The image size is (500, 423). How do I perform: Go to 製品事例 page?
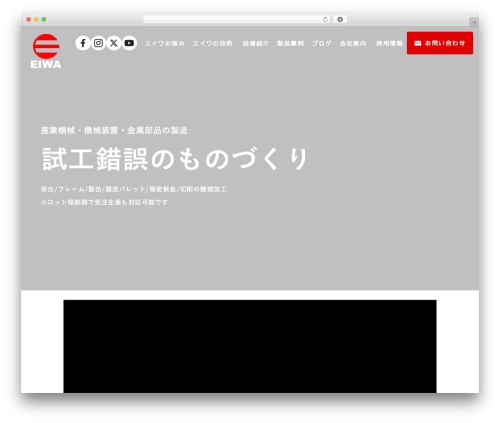pos(290,43)
